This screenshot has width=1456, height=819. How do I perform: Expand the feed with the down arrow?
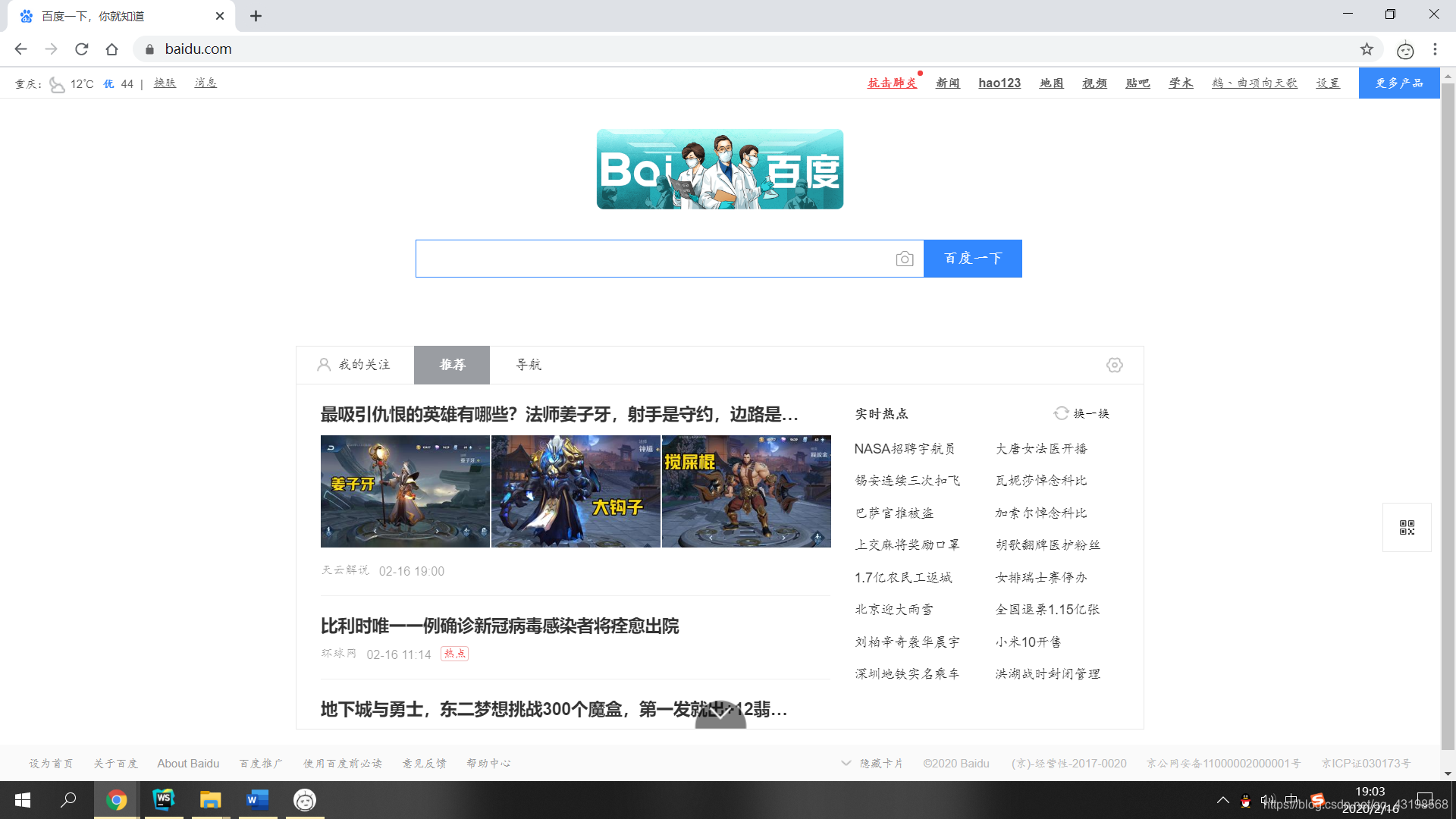pyautogui.click(x=720, y=713)
